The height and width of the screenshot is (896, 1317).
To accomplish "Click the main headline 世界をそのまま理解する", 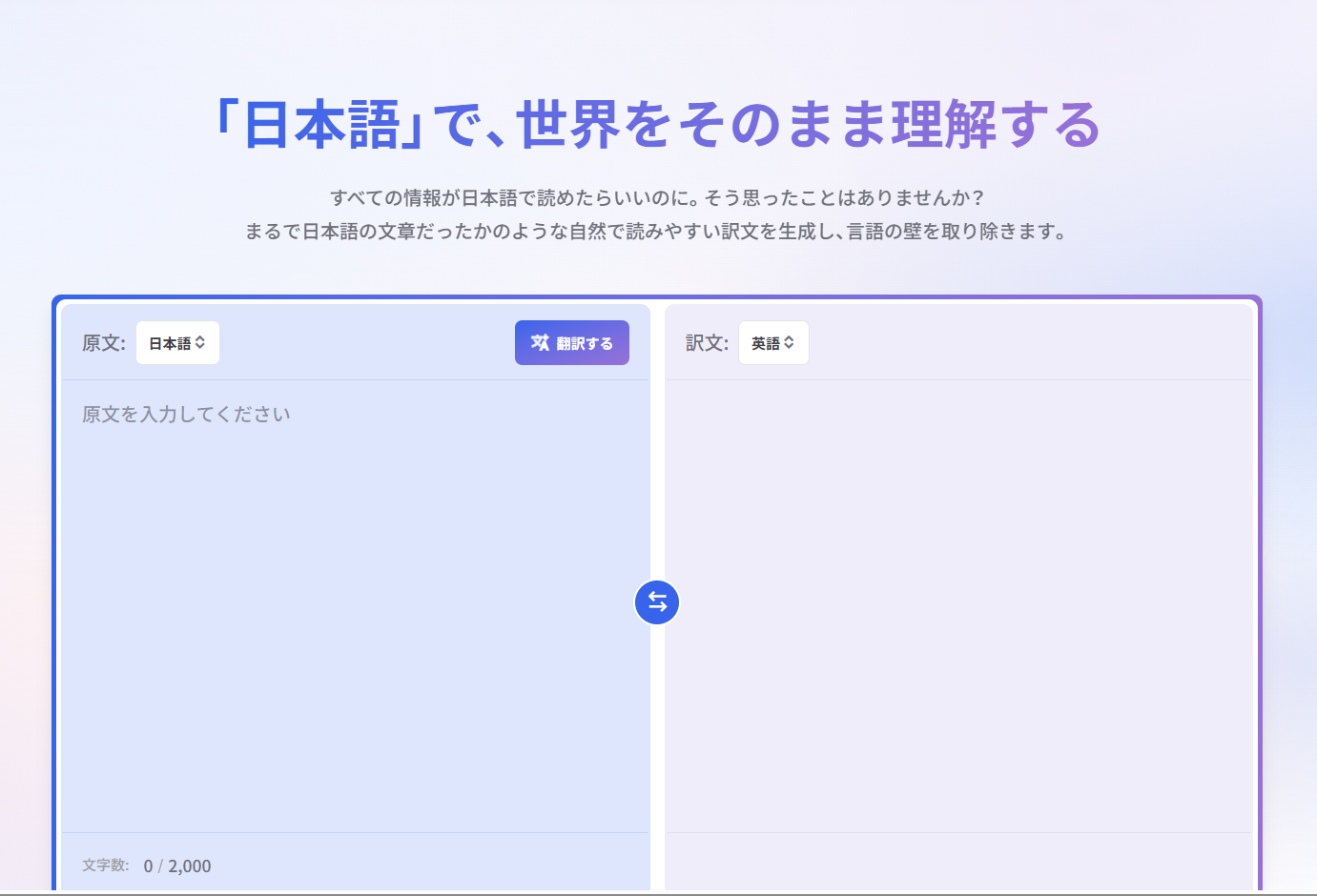I will (809, 126).
